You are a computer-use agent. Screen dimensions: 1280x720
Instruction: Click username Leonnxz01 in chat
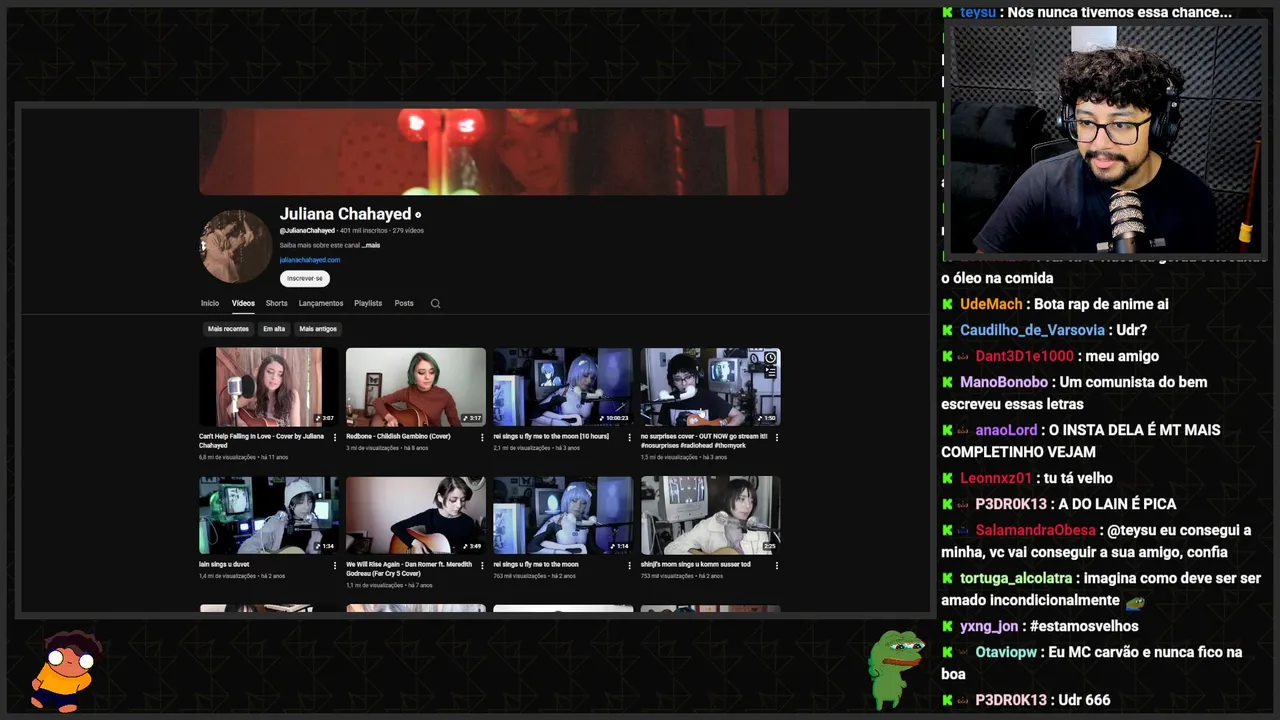[996, 478]
